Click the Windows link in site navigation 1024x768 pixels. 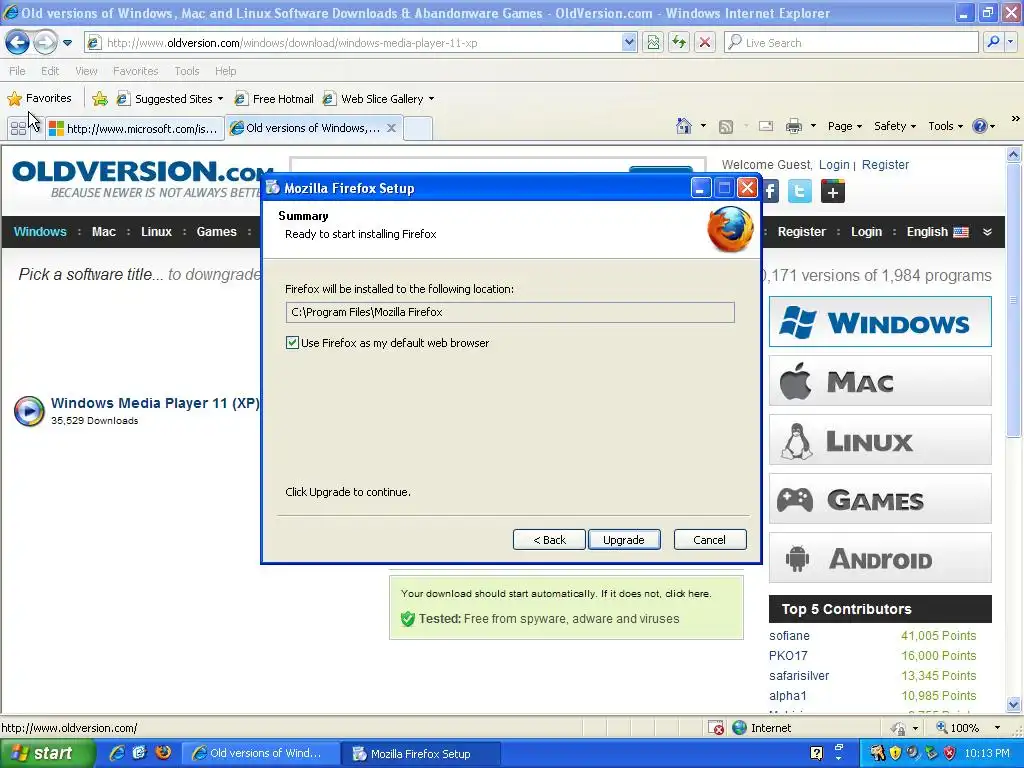tap(40, 232)
